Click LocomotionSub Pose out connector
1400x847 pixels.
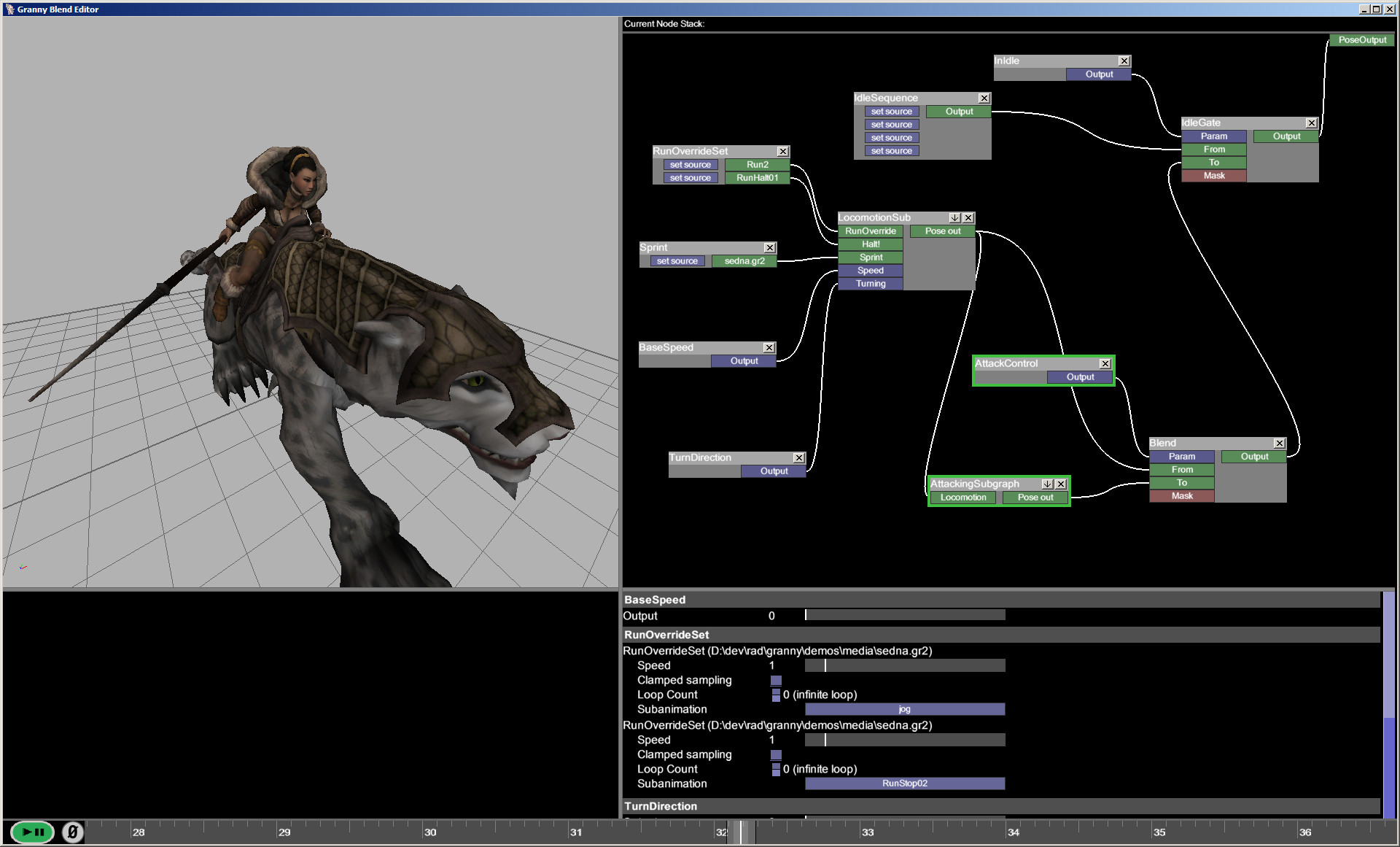pyautogui.click(x=942, y=231)
